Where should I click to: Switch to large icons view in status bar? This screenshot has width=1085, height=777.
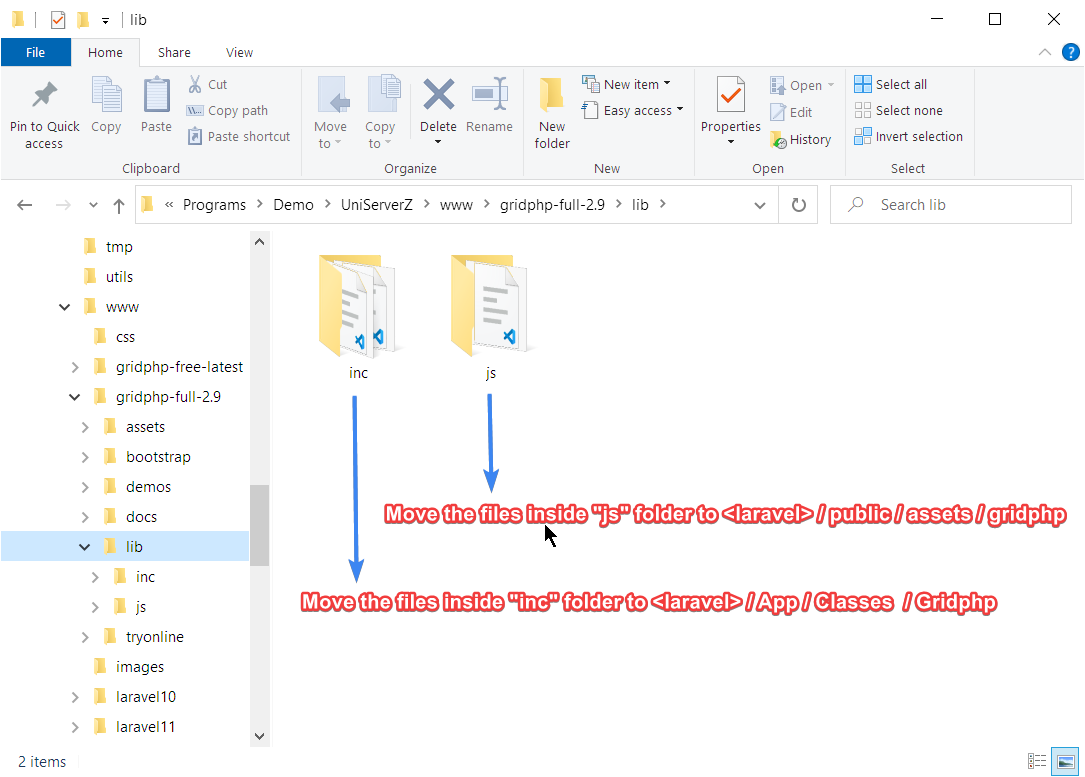click(x=1066, y=762)
